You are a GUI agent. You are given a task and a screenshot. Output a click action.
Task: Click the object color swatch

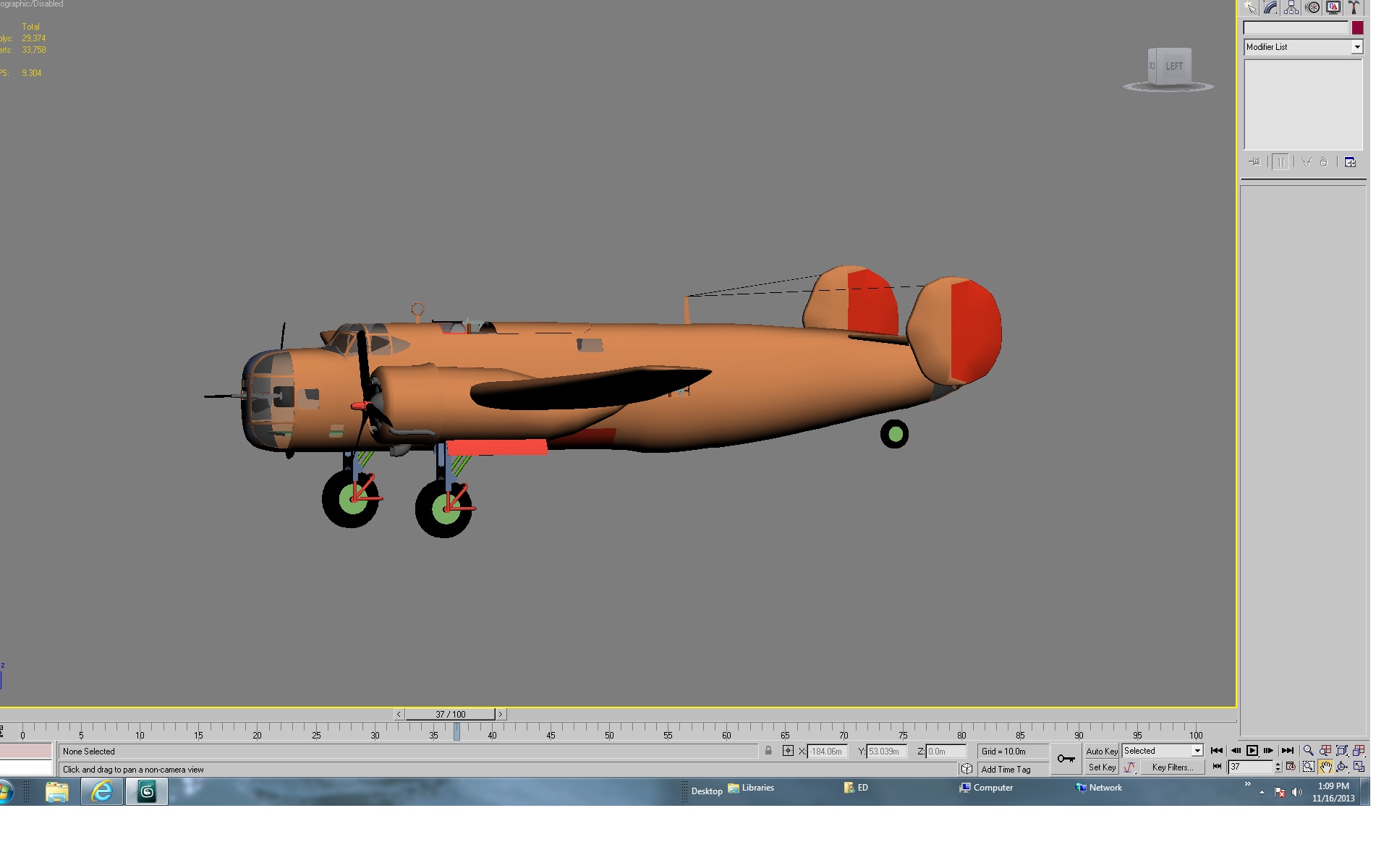(1357, 27)
